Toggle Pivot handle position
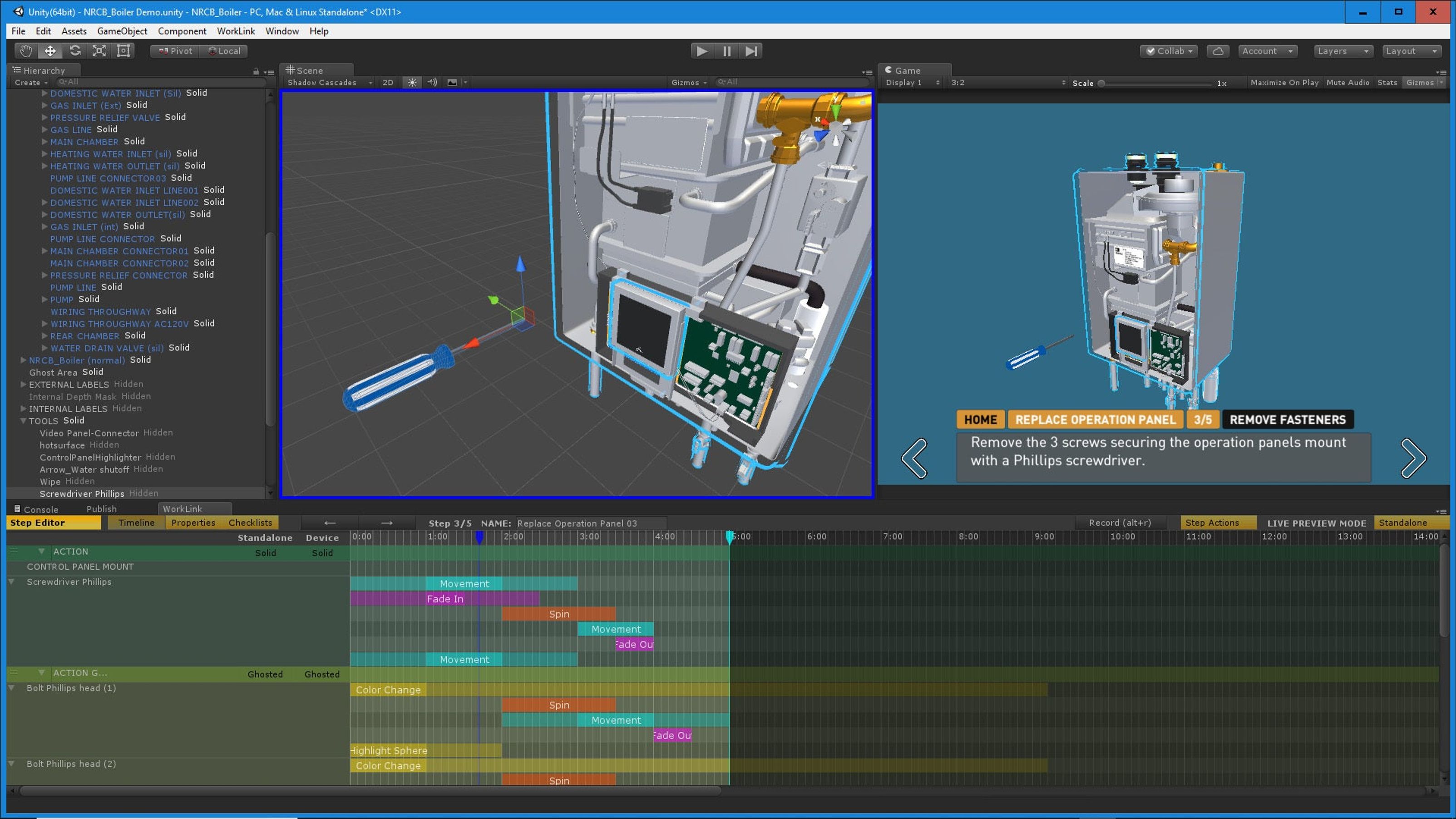The image size is (1456, 819). click(x=175, y=51)
